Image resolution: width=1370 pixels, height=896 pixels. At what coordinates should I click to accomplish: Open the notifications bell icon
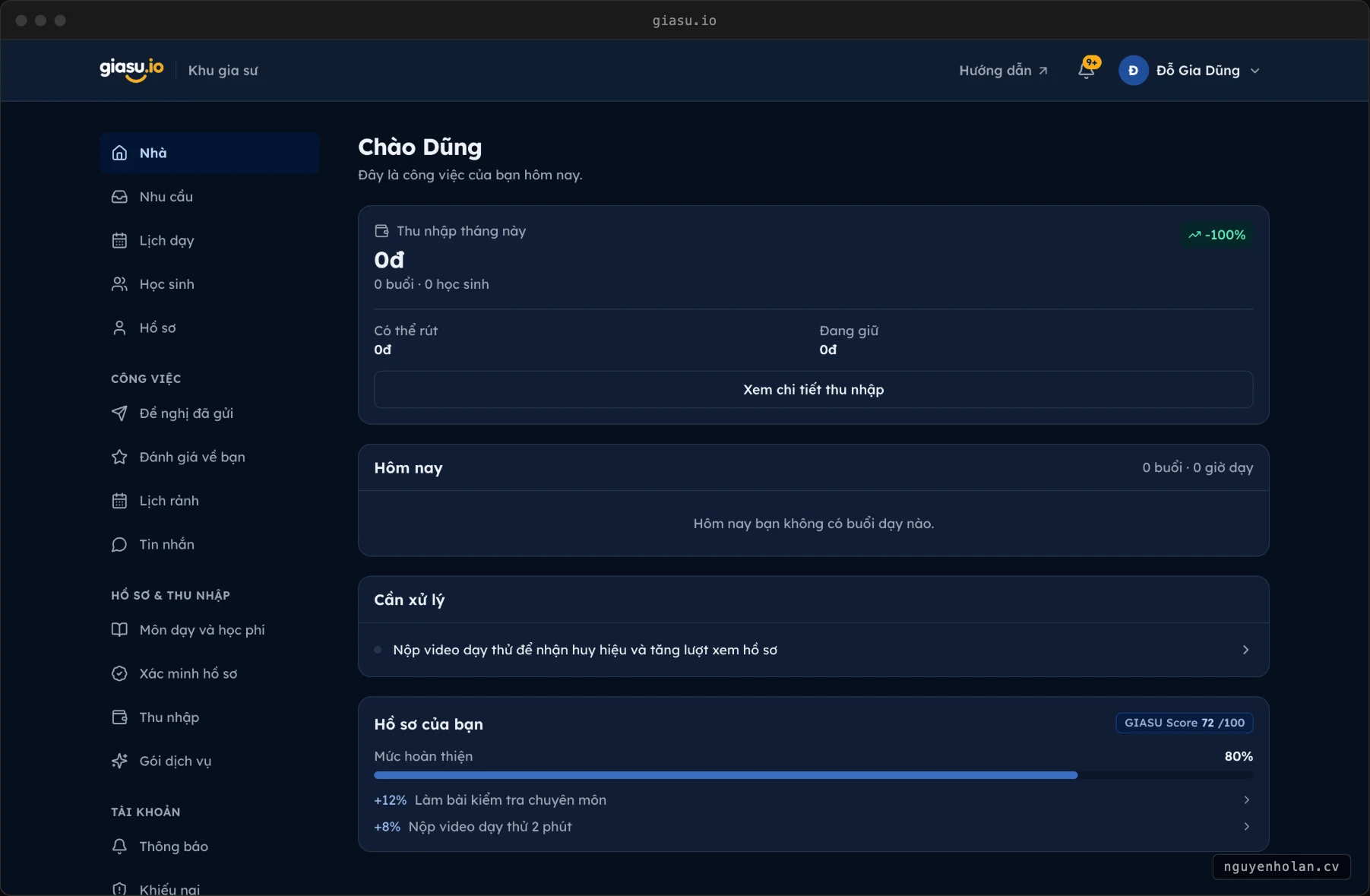click(x=1087, y=71)
